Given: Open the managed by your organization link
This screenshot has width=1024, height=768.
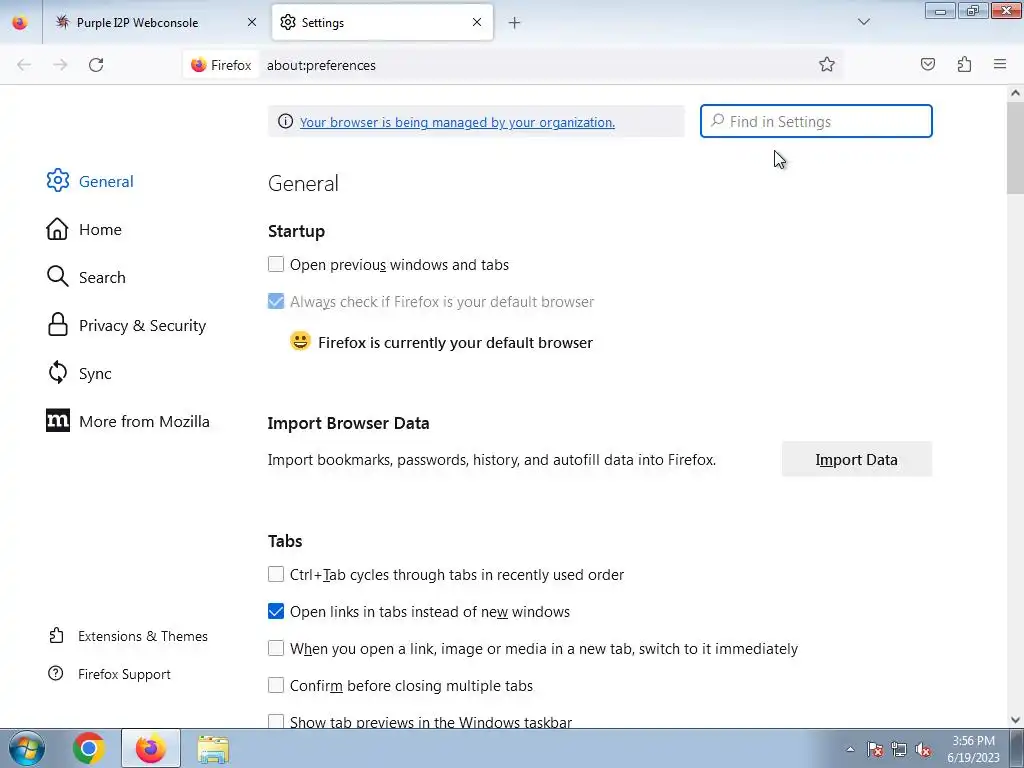Looking at the screenshot, I should click(457, 122).
